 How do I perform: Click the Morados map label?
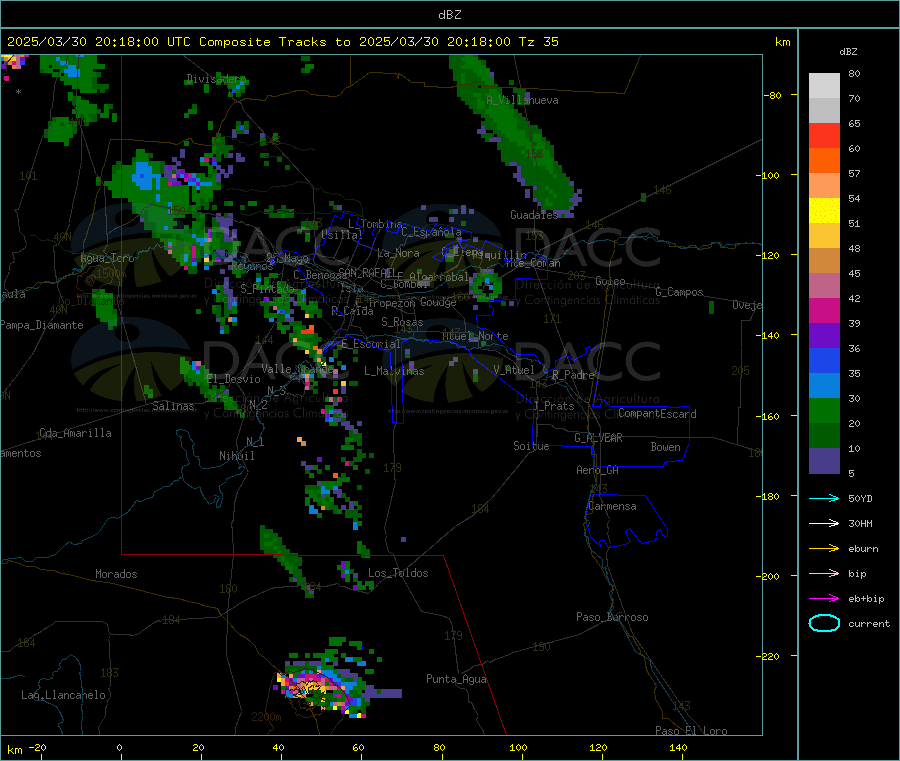(117, 574)
